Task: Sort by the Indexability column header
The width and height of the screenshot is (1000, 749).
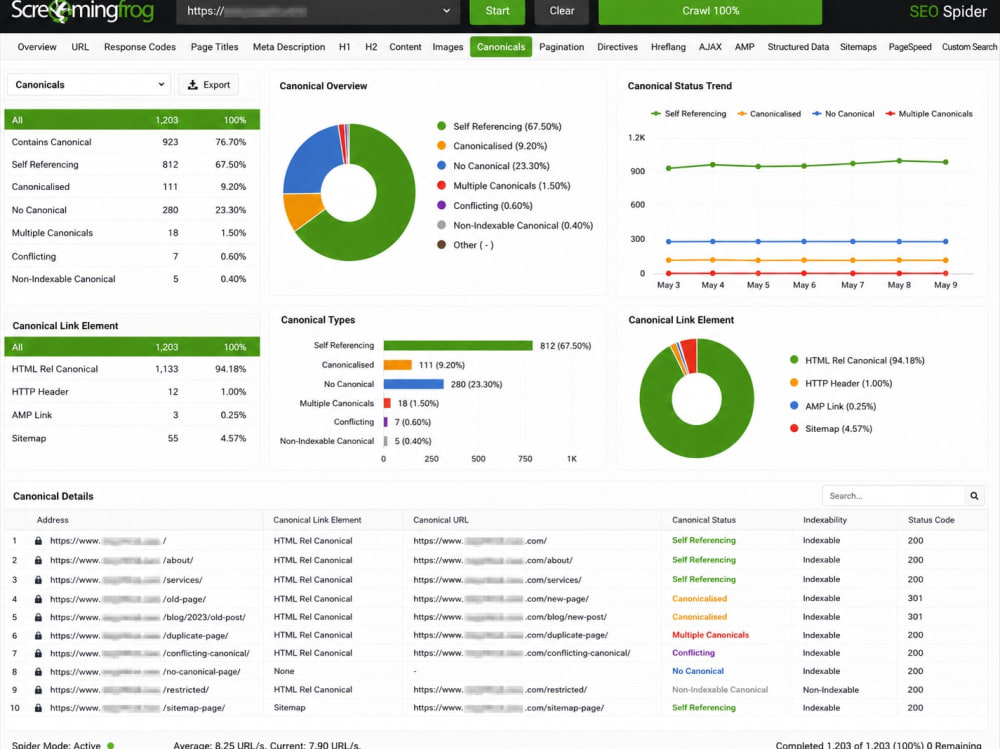Action: [x=825, y=520]
